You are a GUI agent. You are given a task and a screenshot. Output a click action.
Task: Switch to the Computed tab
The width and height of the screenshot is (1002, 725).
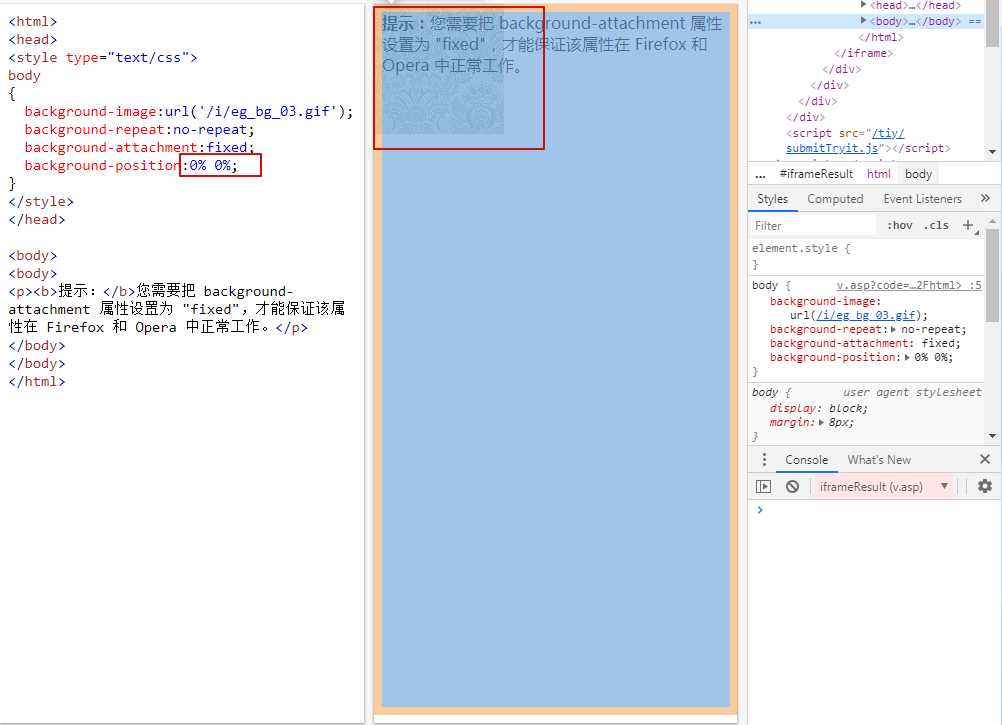[835, 199]
